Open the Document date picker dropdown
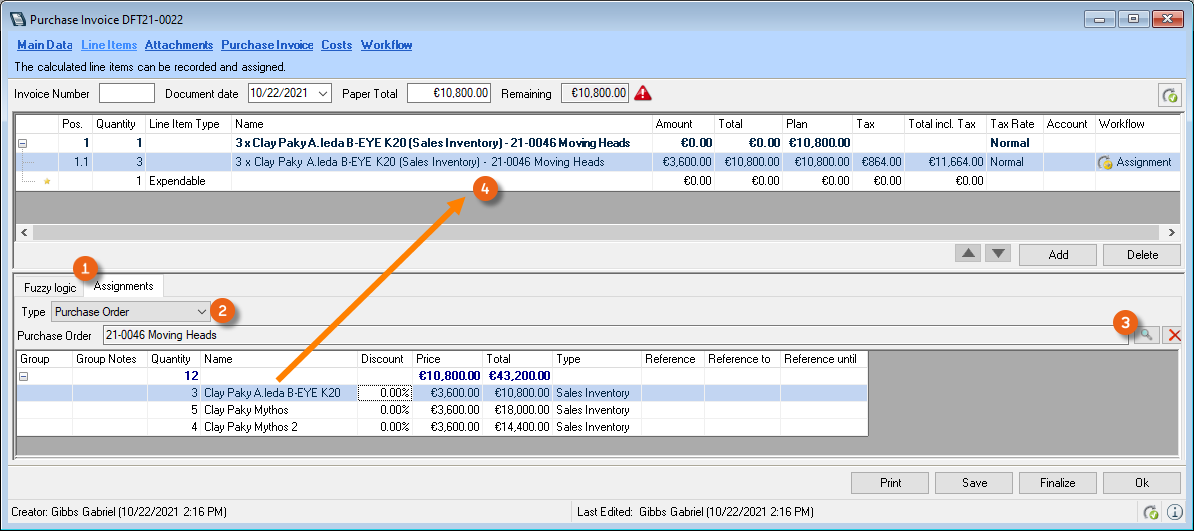Image resolution: width=1194 pixels, height=531 pixels. point(322,94)
